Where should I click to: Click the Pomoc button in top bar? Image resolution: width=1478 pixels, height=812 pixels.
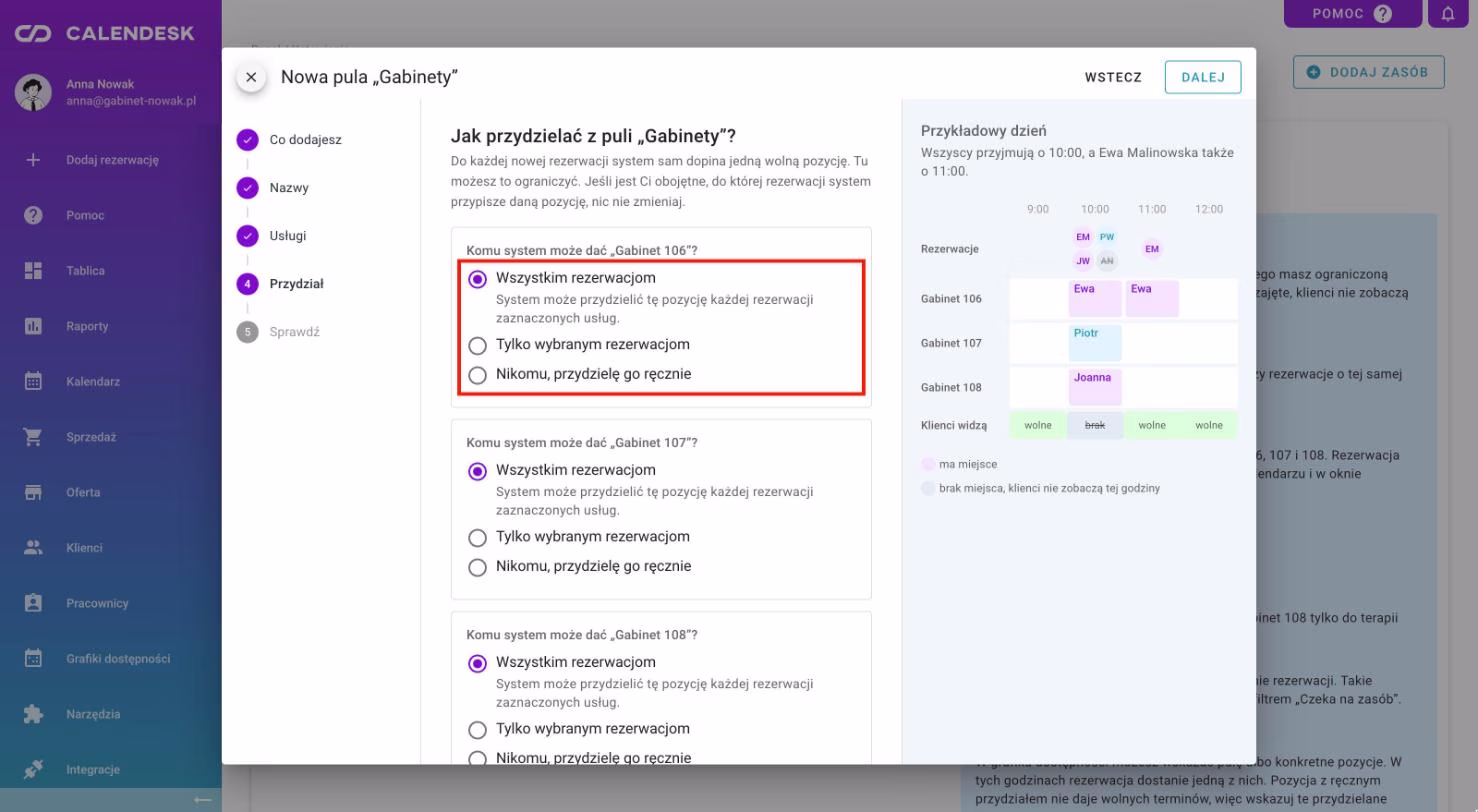click(1353, 13)
